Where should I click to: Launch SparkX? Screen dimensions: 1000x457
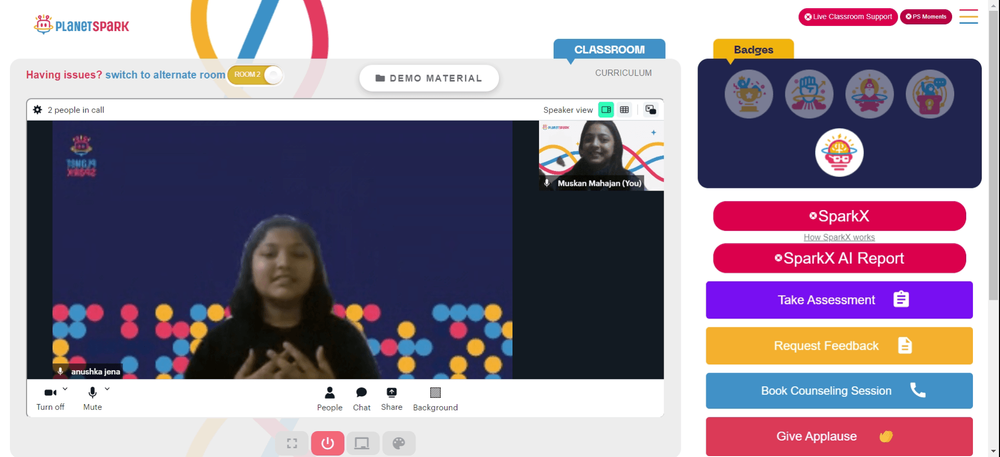(839, 216)
